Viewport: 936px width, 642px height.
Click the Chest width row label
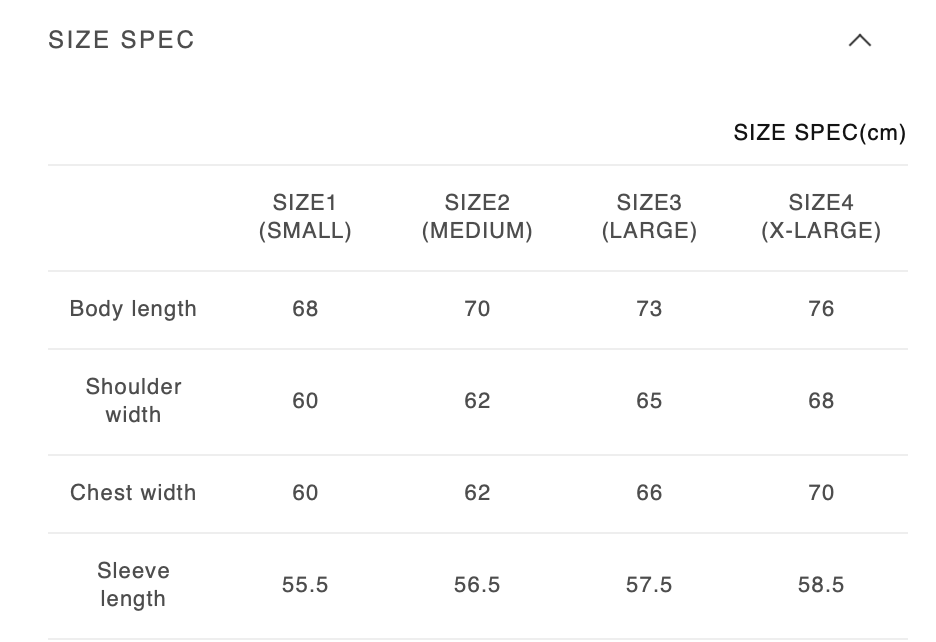133,493
